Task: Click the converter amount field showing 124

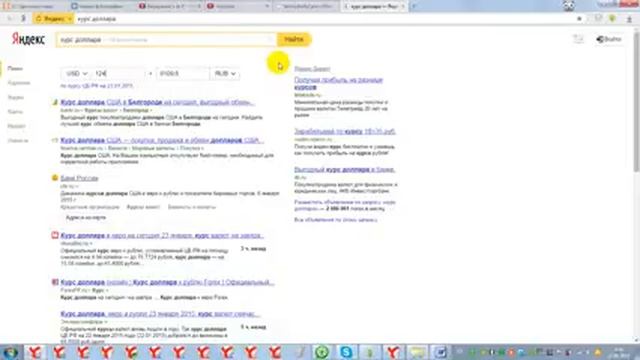Action: [x=118, y=73]
